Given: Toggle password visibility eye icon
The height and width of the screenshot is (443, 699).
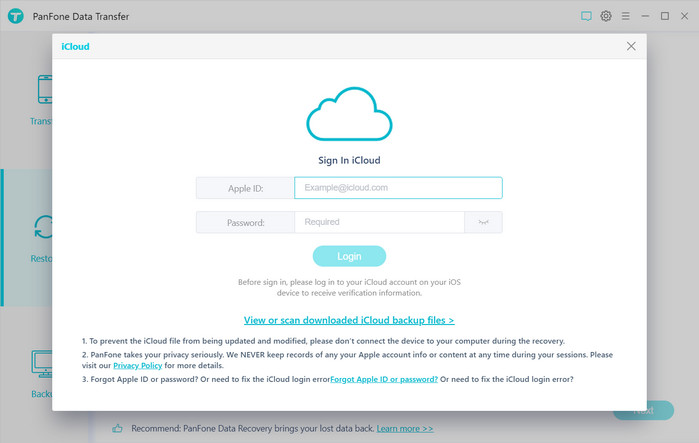Looking at the screenshot, I should tap(483, 222).
